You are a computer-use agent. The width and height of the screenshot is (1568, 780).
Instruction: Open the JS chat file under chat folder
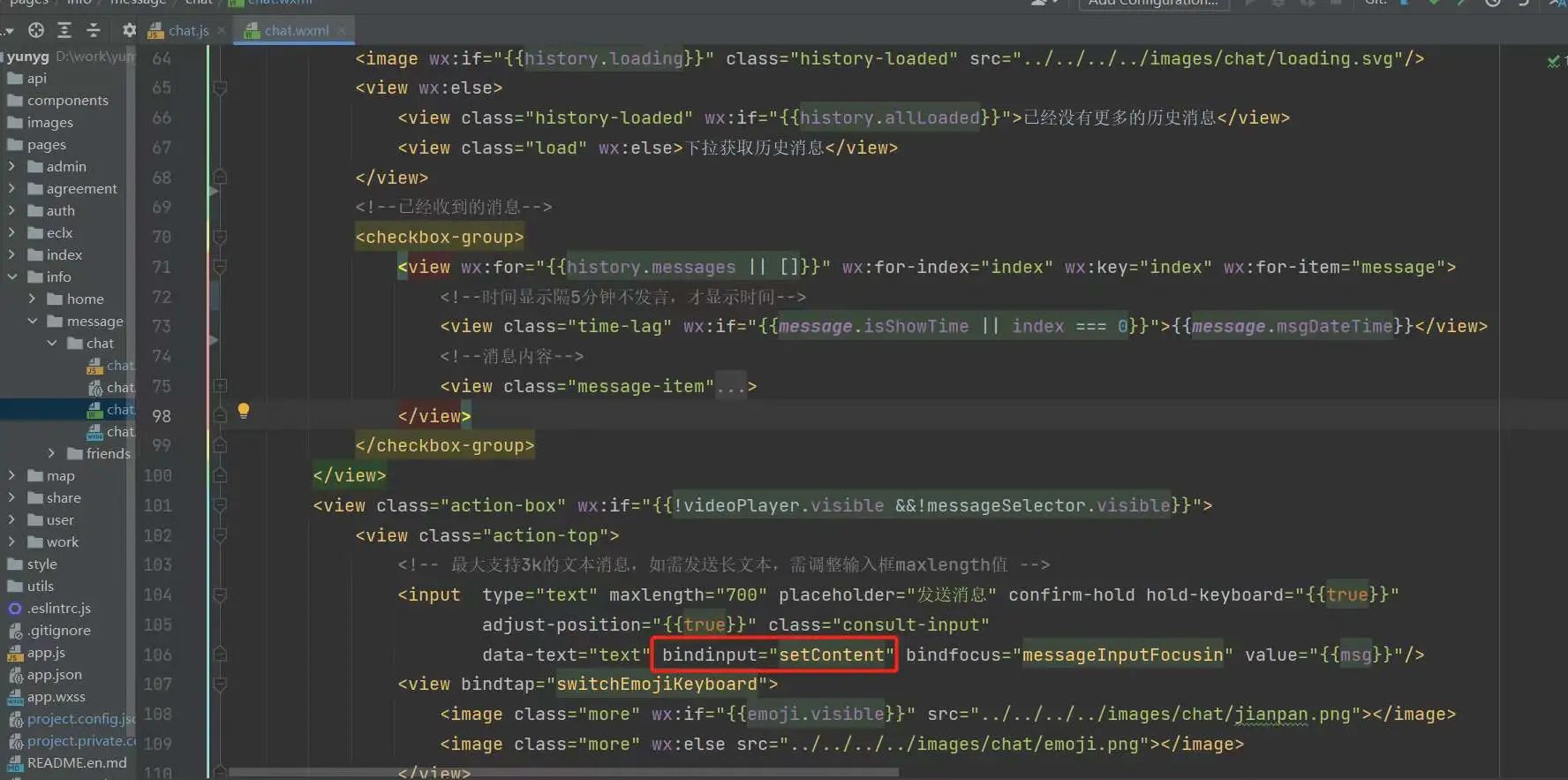tap(111, 365)
